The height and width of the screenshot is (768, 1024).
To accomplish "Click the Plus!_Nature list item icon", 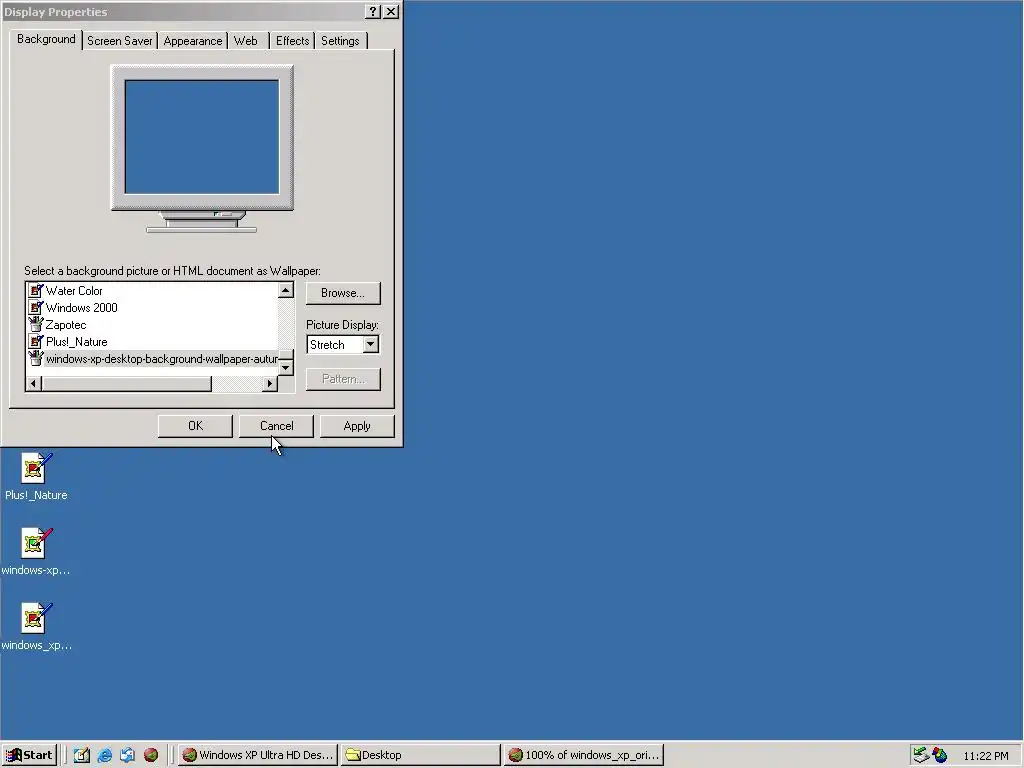I will (x=36, y=342).
